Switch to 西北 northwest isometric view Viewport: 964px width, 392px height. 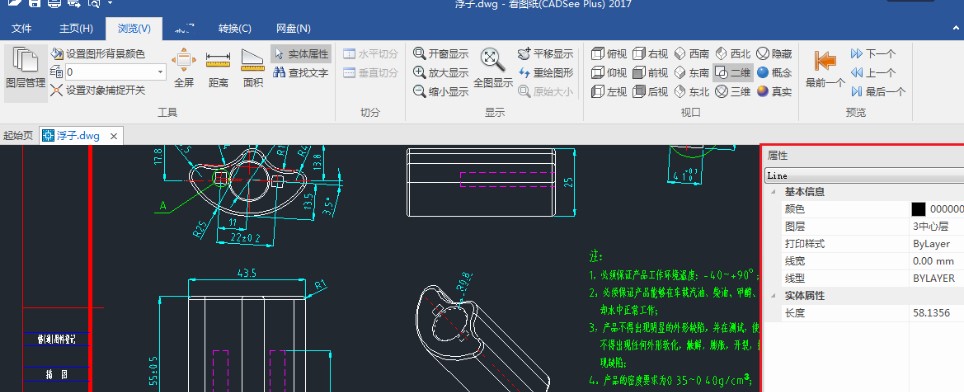733,54
